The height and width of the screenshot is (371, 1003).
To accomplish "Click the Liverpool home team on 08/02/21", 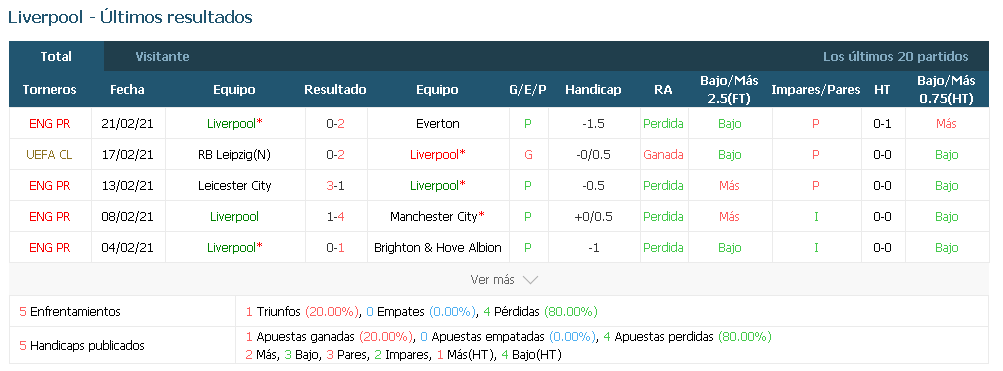I will (234, 217).
